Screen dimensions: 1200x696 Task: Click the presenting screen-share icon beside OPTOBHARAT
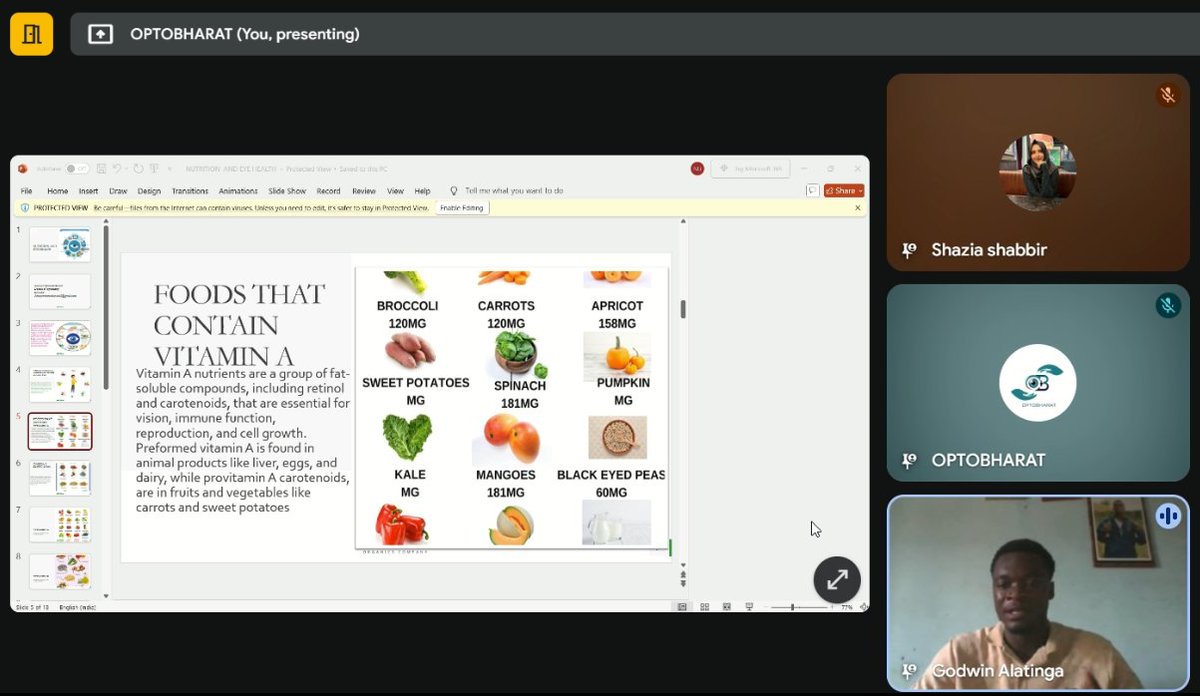100,34
